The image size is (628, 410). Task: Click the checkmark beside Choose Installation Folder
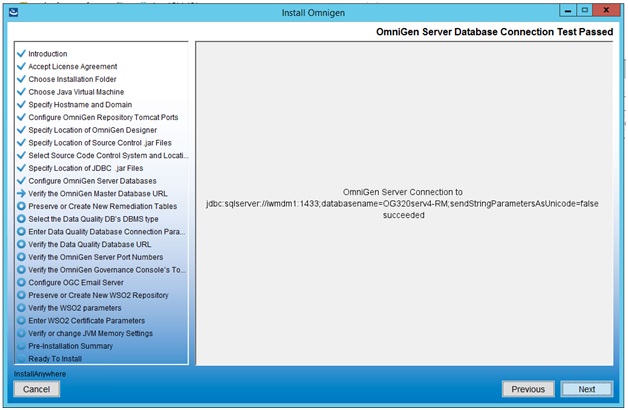22,79
